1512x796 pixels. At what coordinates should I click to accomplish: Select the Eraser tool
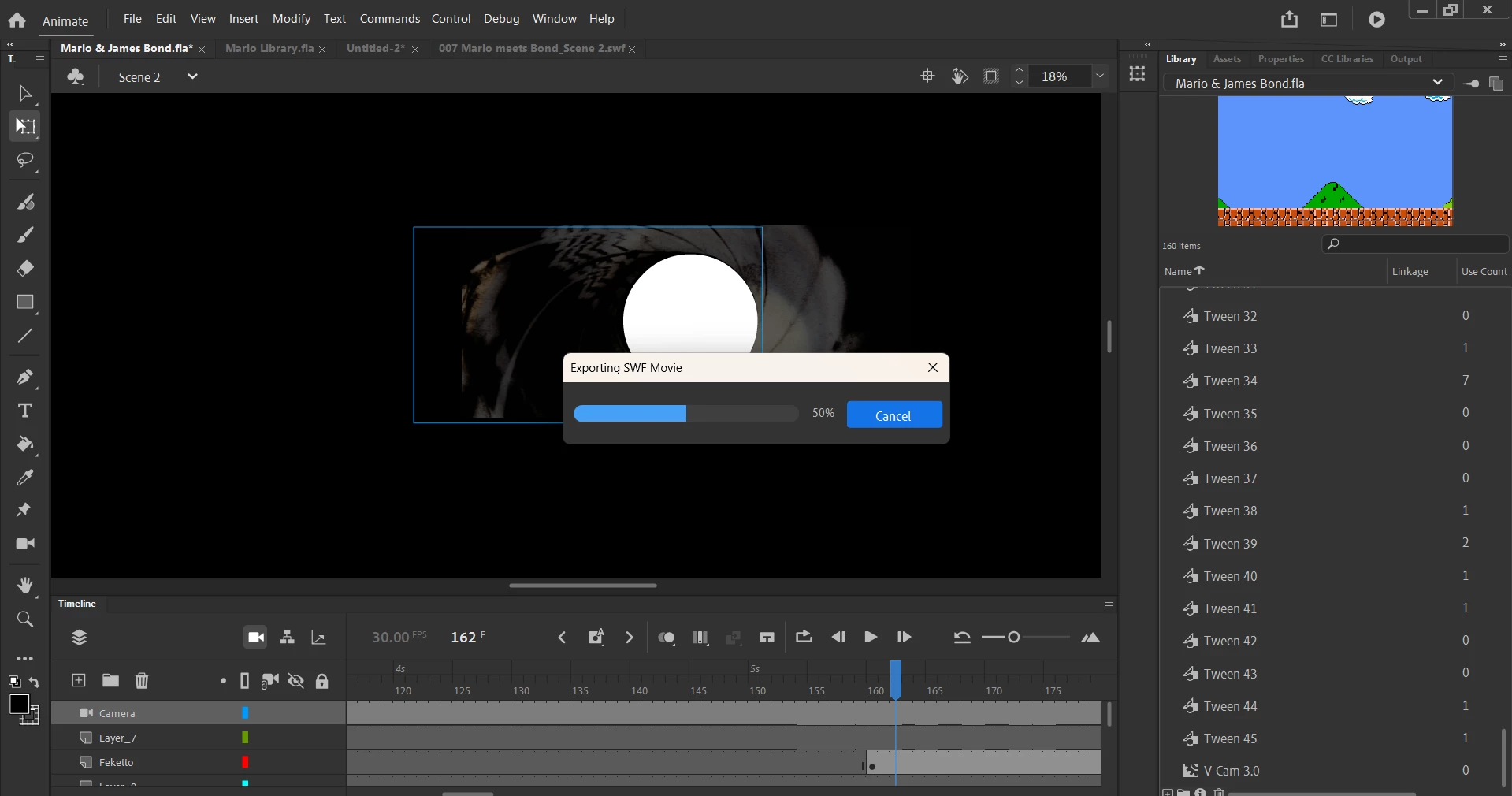[25, 269]
